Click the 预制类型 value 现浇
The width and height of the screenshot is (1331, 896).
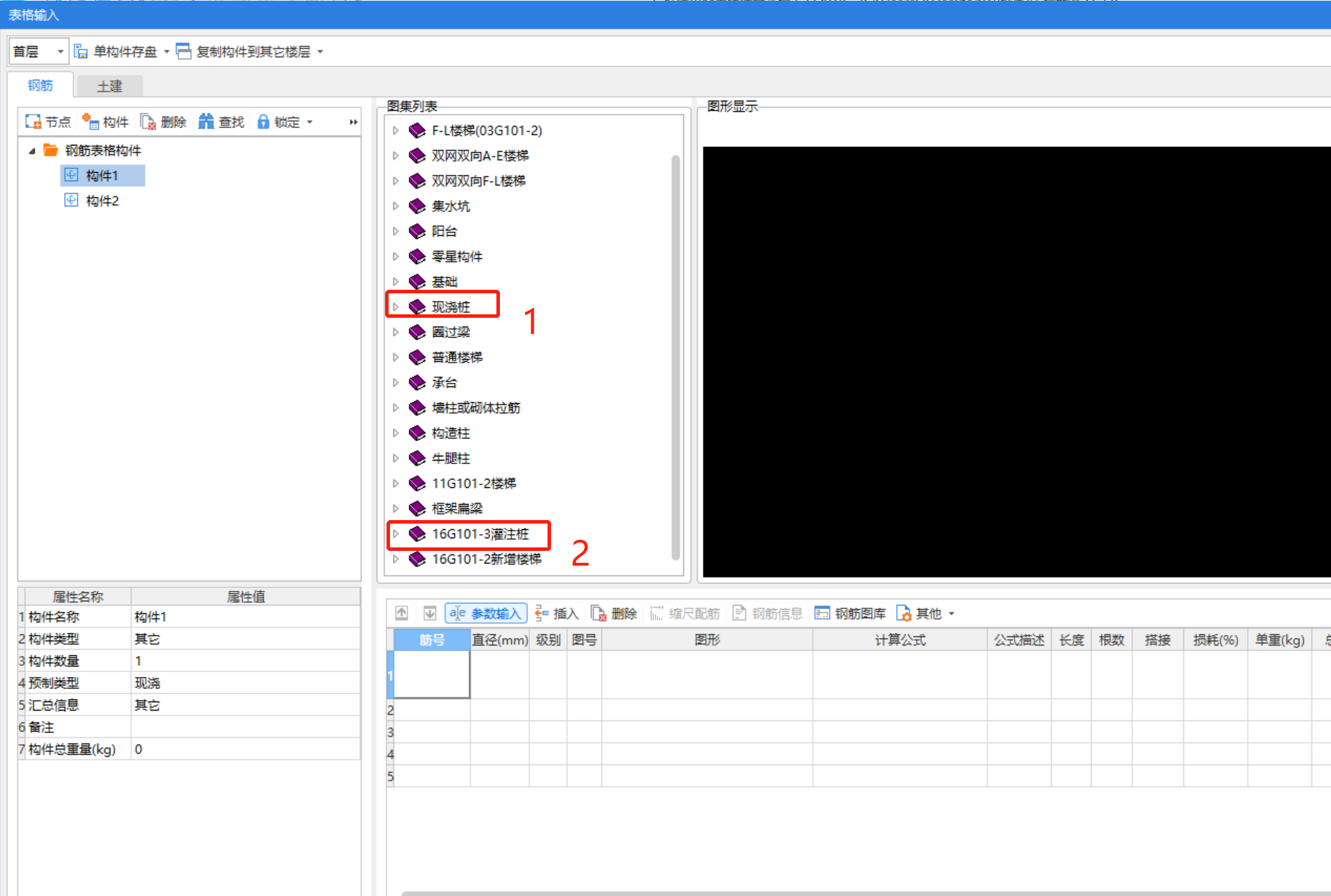click(x=245, y=682)
